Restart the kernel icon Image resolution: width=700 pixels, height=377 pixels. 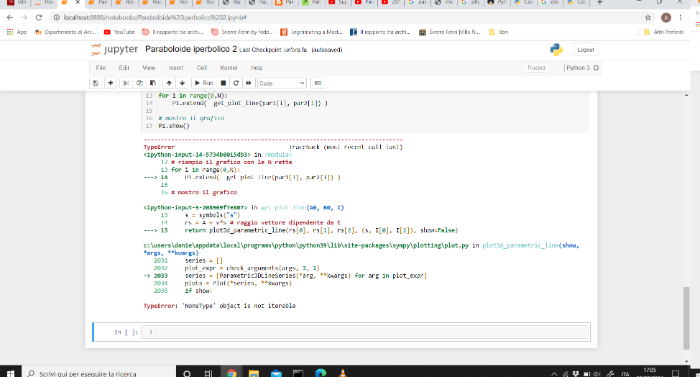coord(236,83)
